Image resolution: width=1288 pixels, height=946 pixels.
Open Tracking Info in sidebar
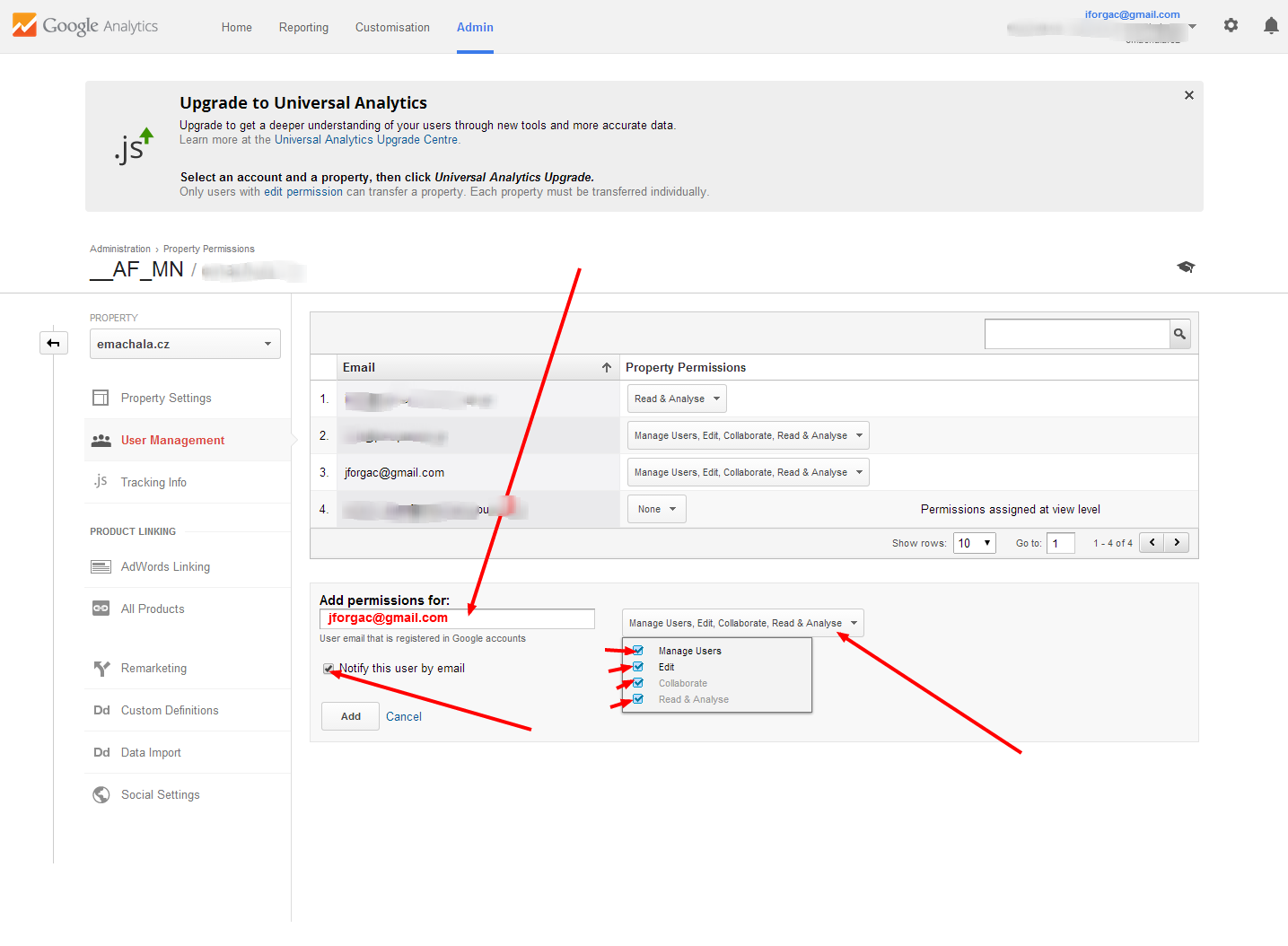pos(153,482)
